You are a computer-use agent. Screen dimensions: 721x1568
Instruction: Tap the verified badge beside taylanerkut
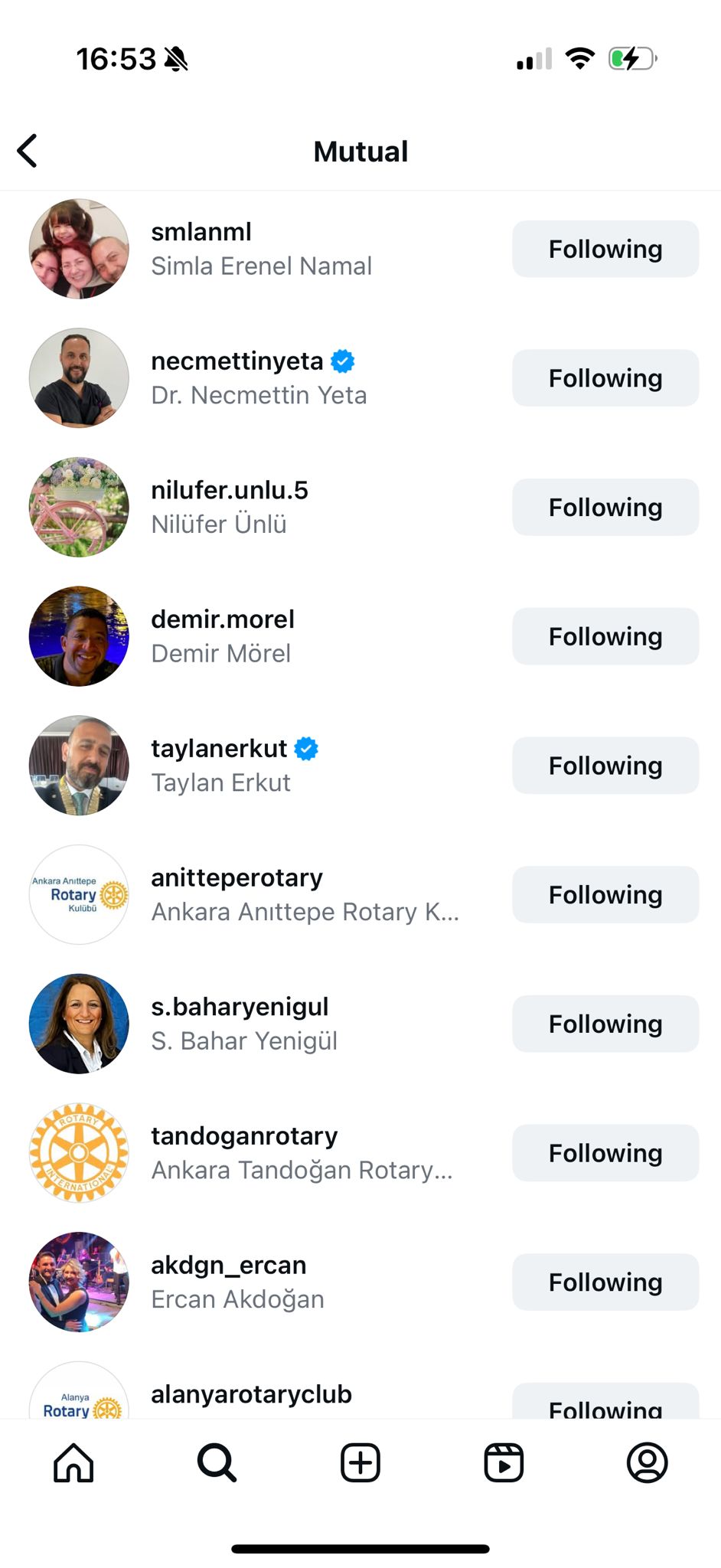click(306, 749)
